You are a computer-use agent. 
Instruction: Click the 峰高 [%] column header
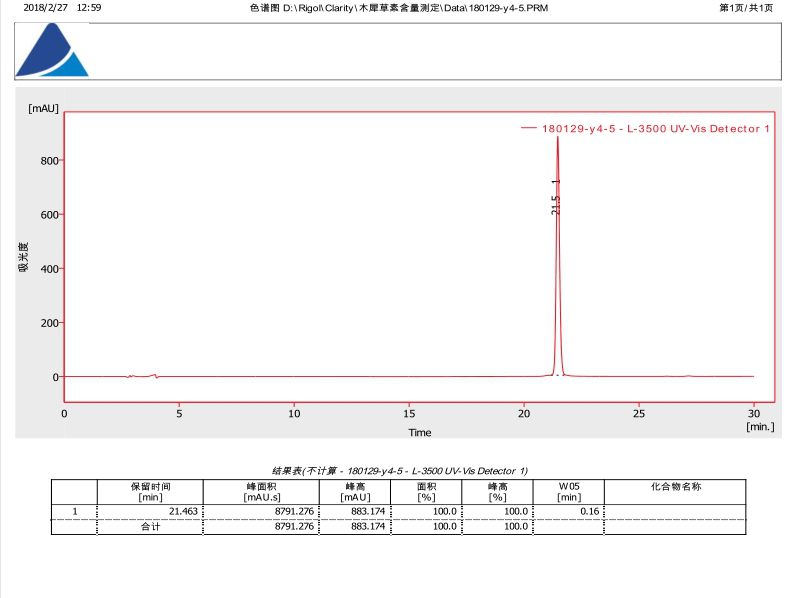pos(498,492)
